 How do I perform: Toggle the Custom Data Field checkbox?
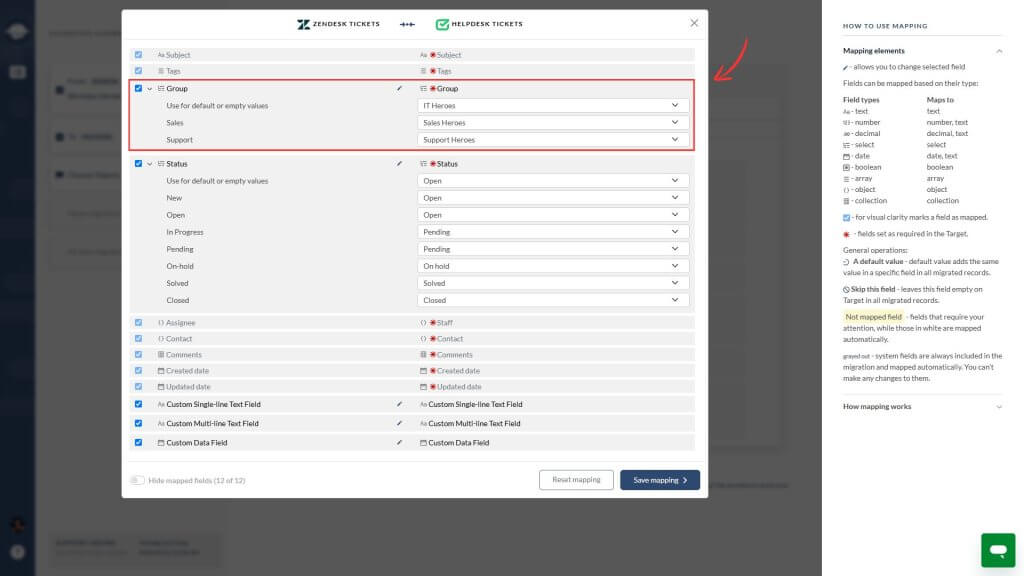point(138,443)
